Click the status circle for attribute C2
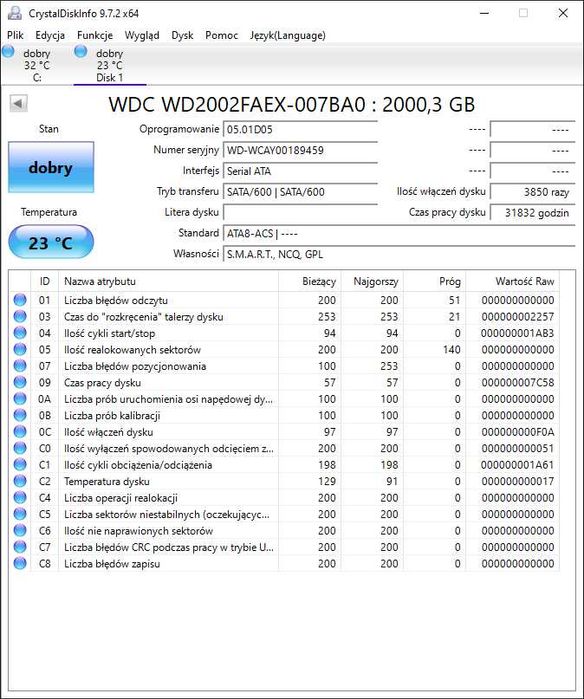This screenshot has width=584, height=699. pyautogui.click(x=20, y=481)
